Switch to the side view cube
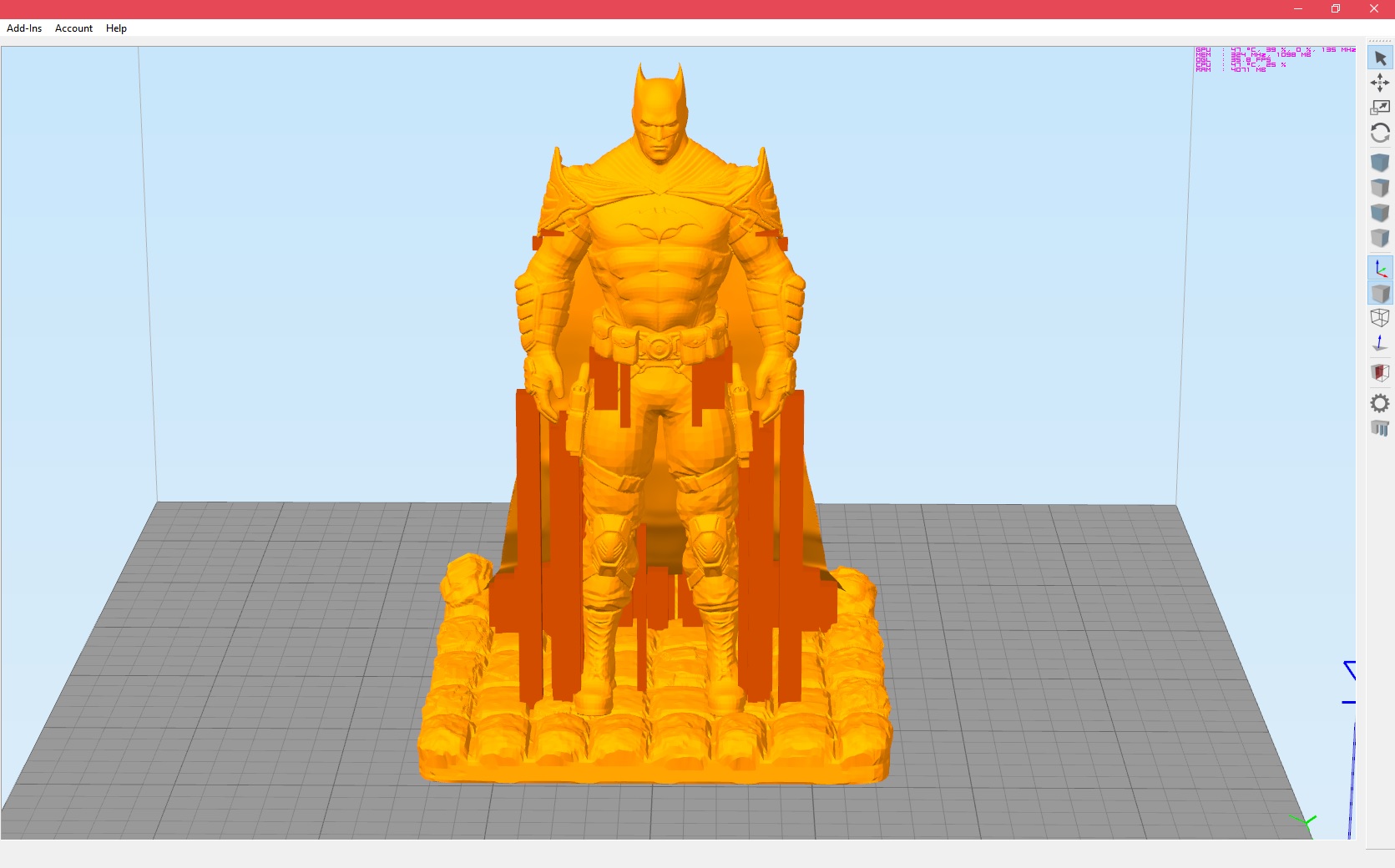This screenshot has width=1395, height=868. [x=1380, y=238]
